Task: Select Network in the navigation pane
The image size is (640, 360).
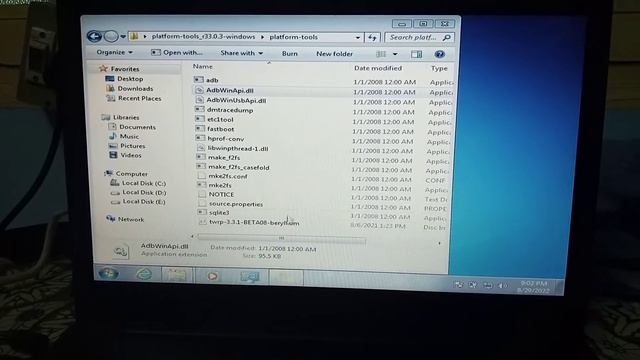Action: 126,220
